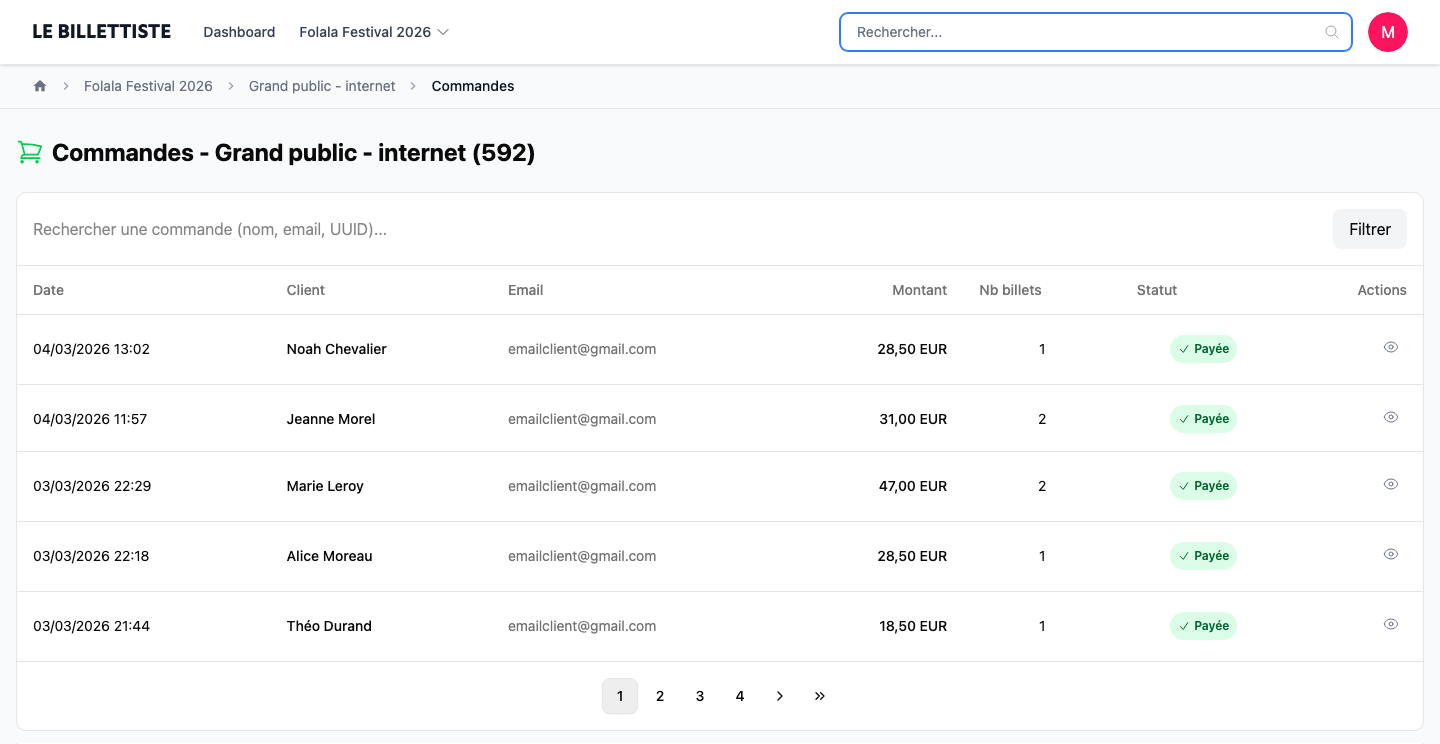Open Folala Festival 2026 breadcrumb link
Viewport: 1440px width, 744px height.
click(148, 86)
